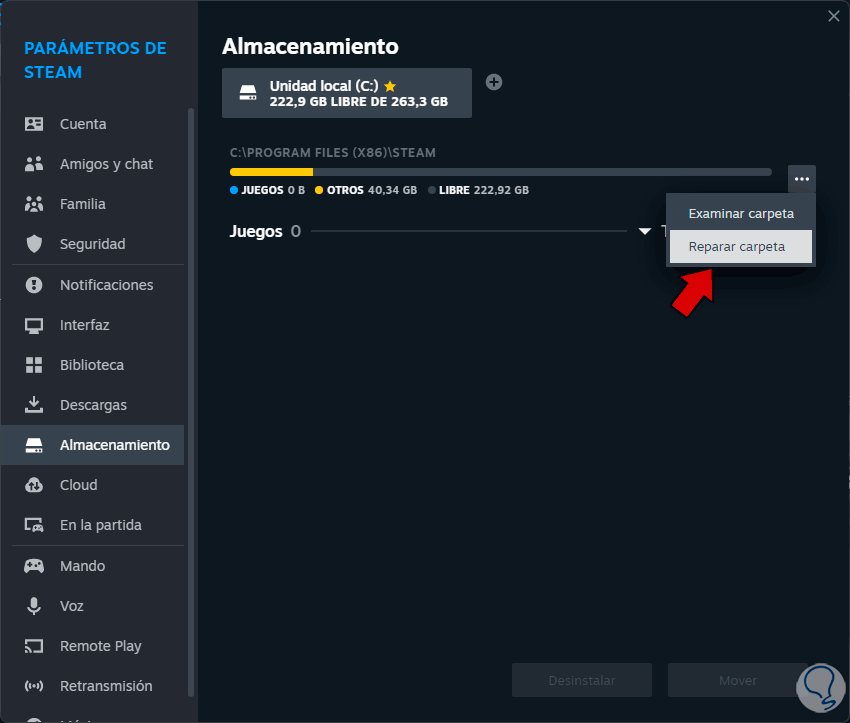850x723 pixels.
Task: Click the Mover button
Action: click(x=737, y=680)
